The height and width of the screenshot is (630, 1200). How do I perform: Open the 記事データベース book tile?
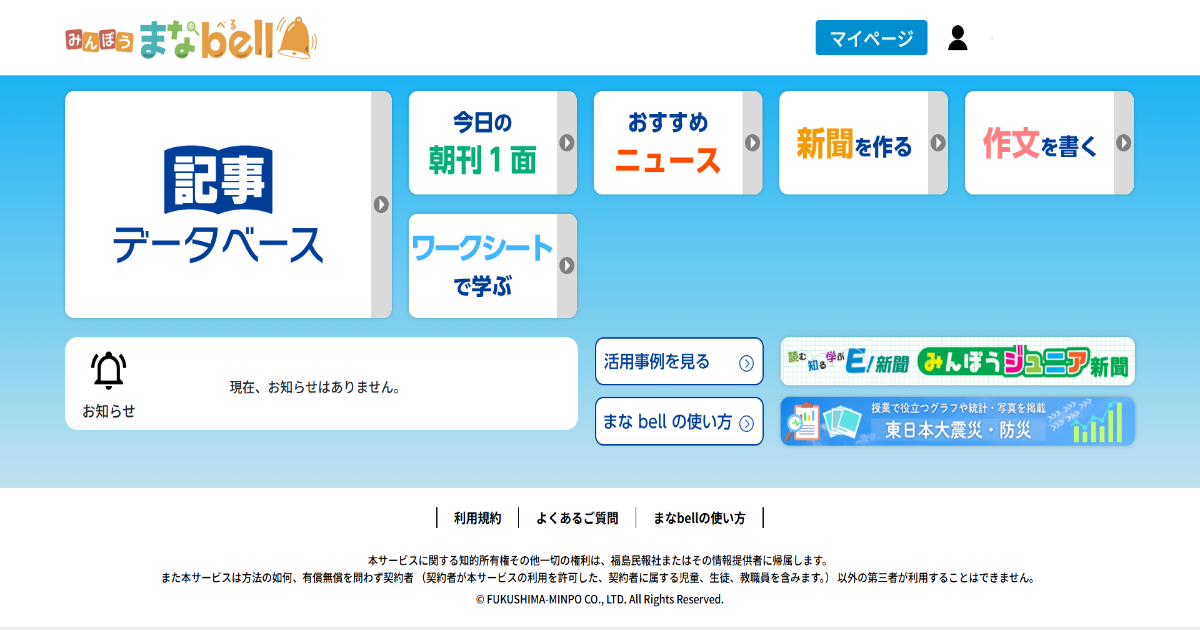pyautogui.click(x=218, y=204)
